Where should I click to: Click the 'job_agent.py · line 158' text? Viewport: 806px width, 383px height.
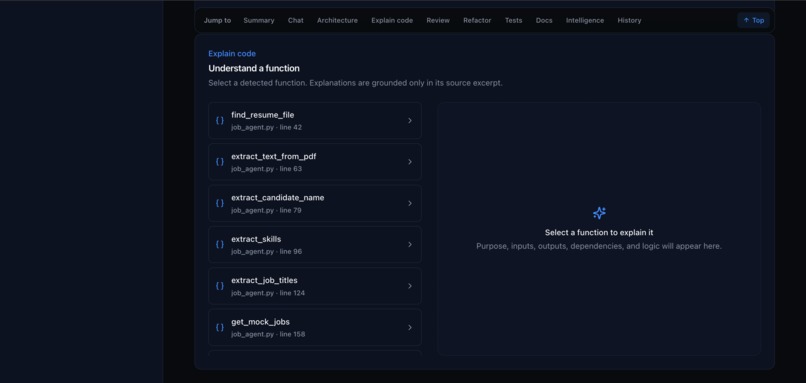click(x=268, y=334)
